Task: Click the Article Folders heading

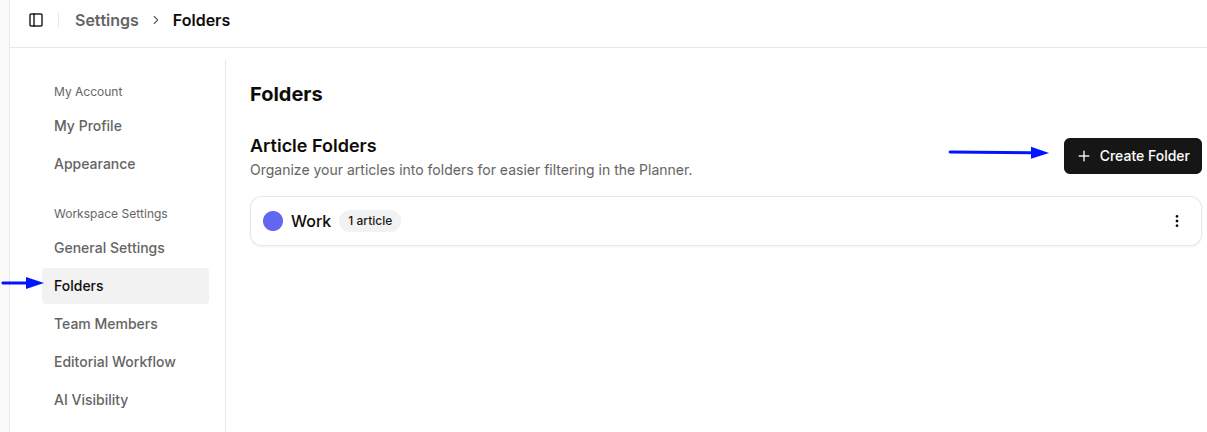Action: pos(313,146)
